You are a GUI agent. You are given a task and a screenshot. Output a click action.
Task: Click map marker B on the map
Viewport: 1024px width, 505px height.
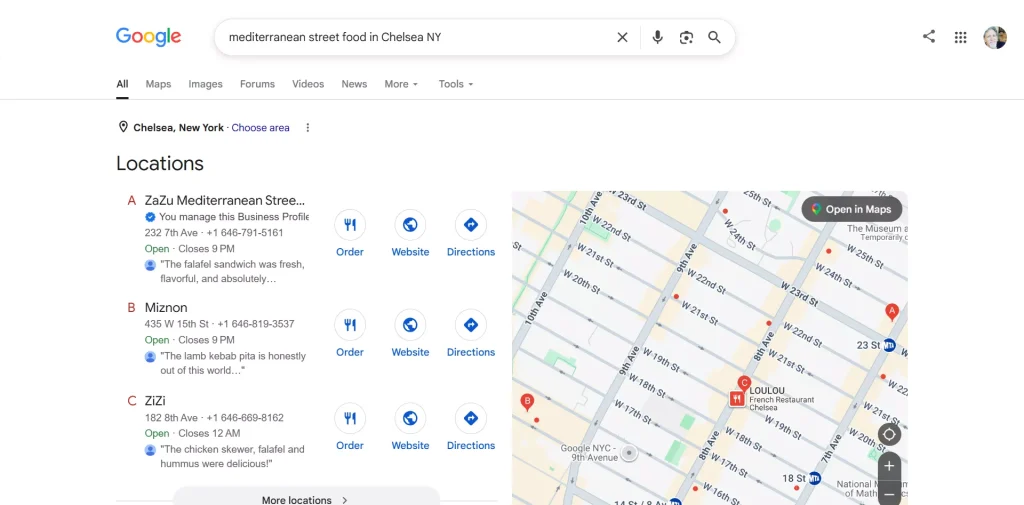point(527,402)
